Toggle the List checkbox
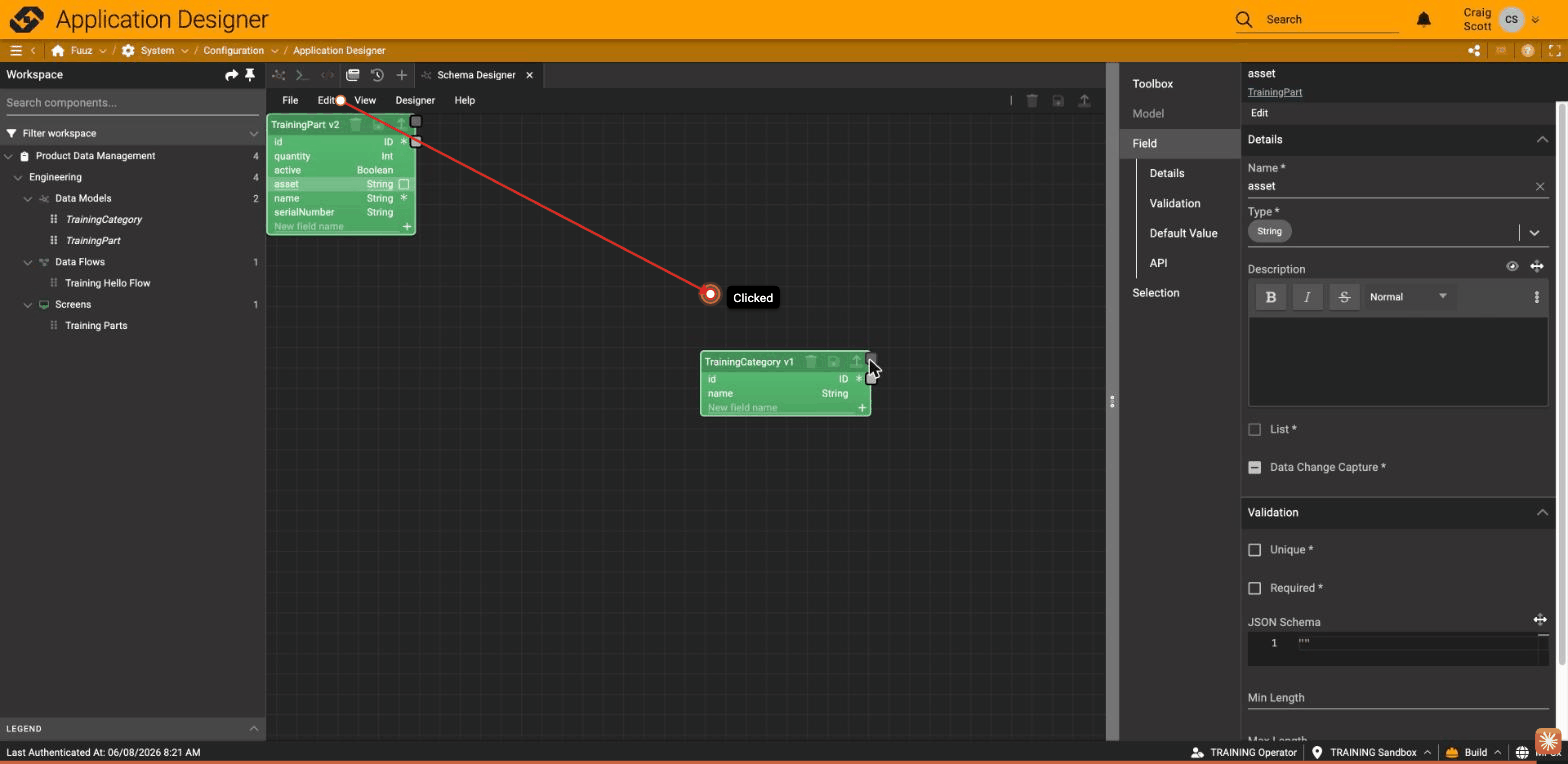Viewport: 1568px width, 764px height. (1255, 429)
